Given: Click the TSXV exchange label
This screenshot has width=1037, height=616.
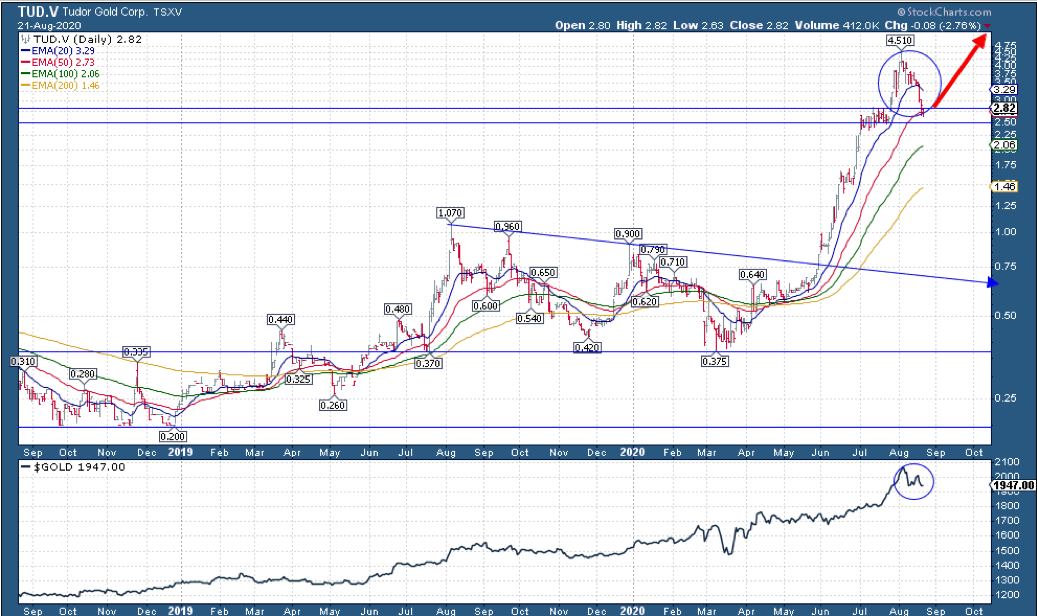Looking at the screenshot, I should coord(167,12).
